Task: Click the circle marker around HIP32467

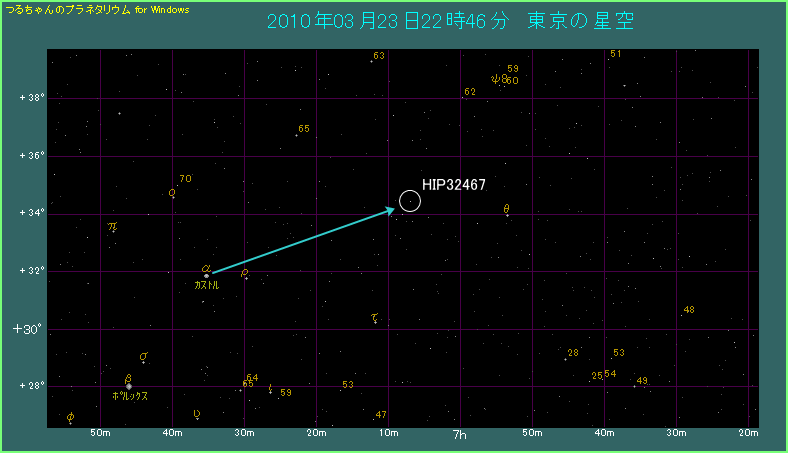Action: coord(410,201)
